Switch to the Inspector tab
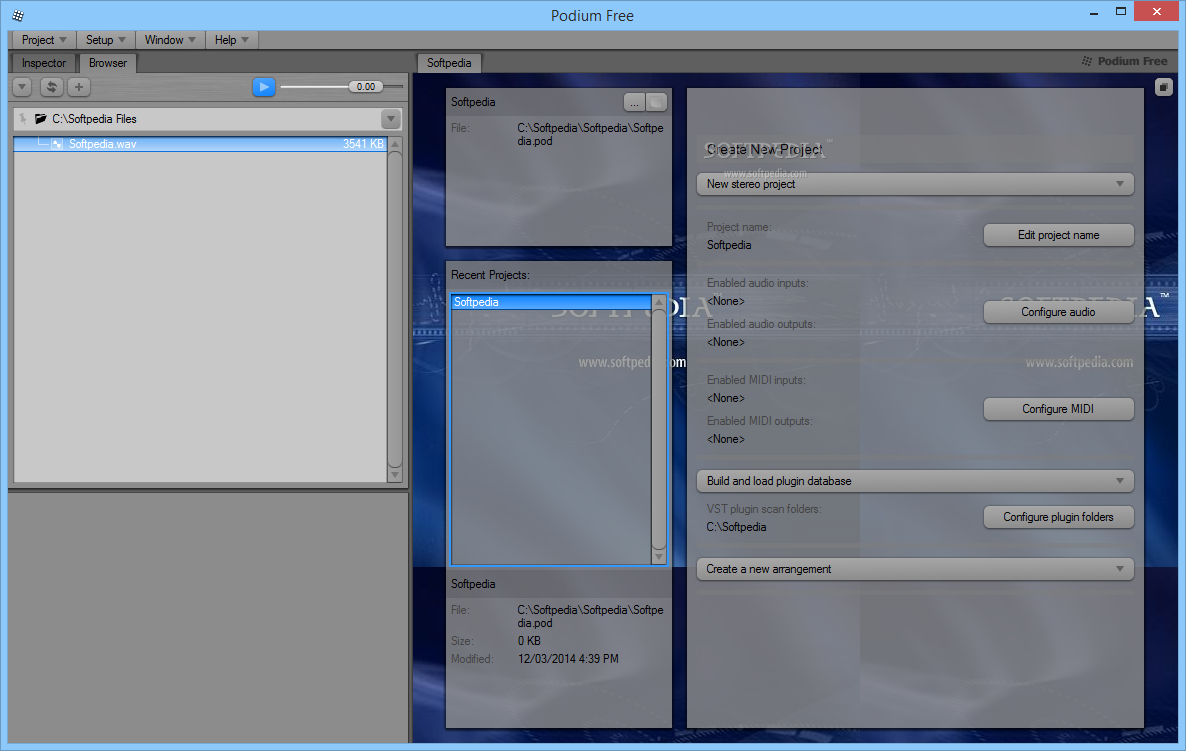The width and height of the screenshot is (1186, 751). (44, 63)
